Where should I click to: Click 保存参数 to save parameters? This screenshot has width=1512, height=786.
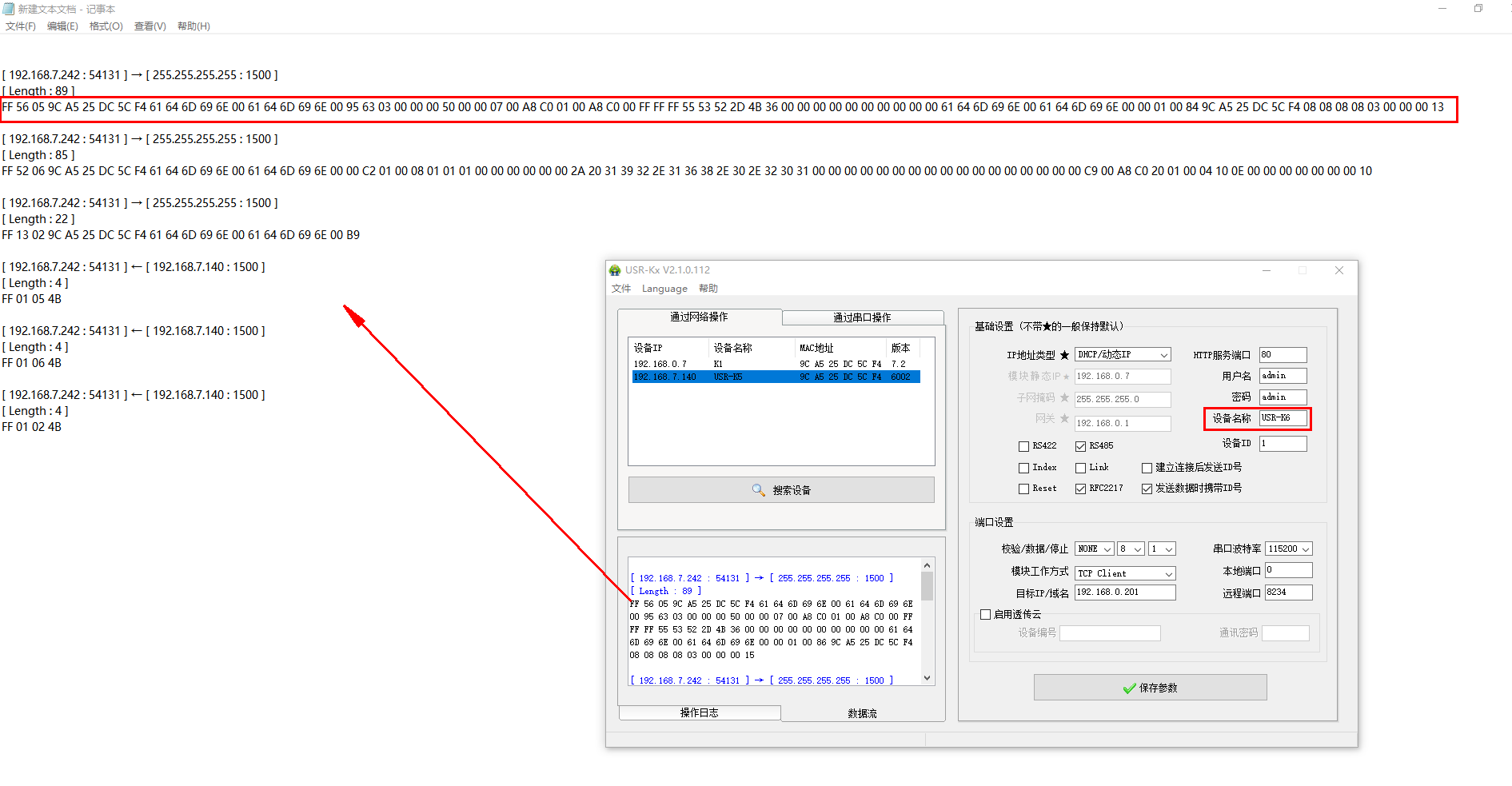[1149, 688]
